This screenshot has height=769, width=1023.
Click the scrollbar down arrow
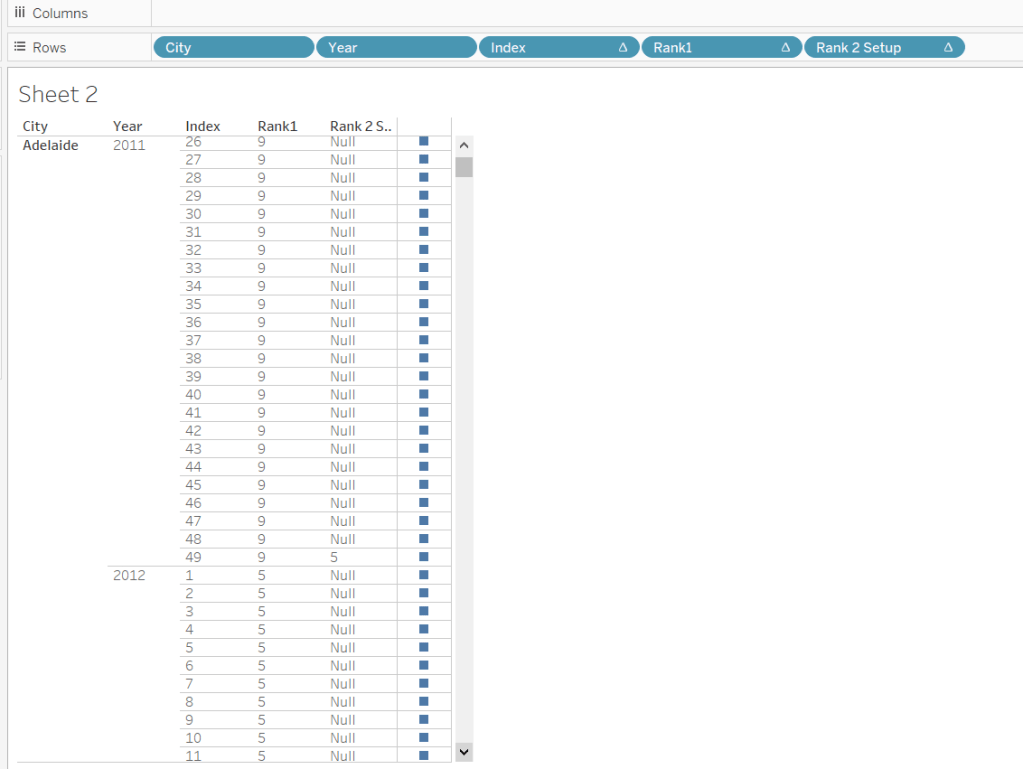463,750
